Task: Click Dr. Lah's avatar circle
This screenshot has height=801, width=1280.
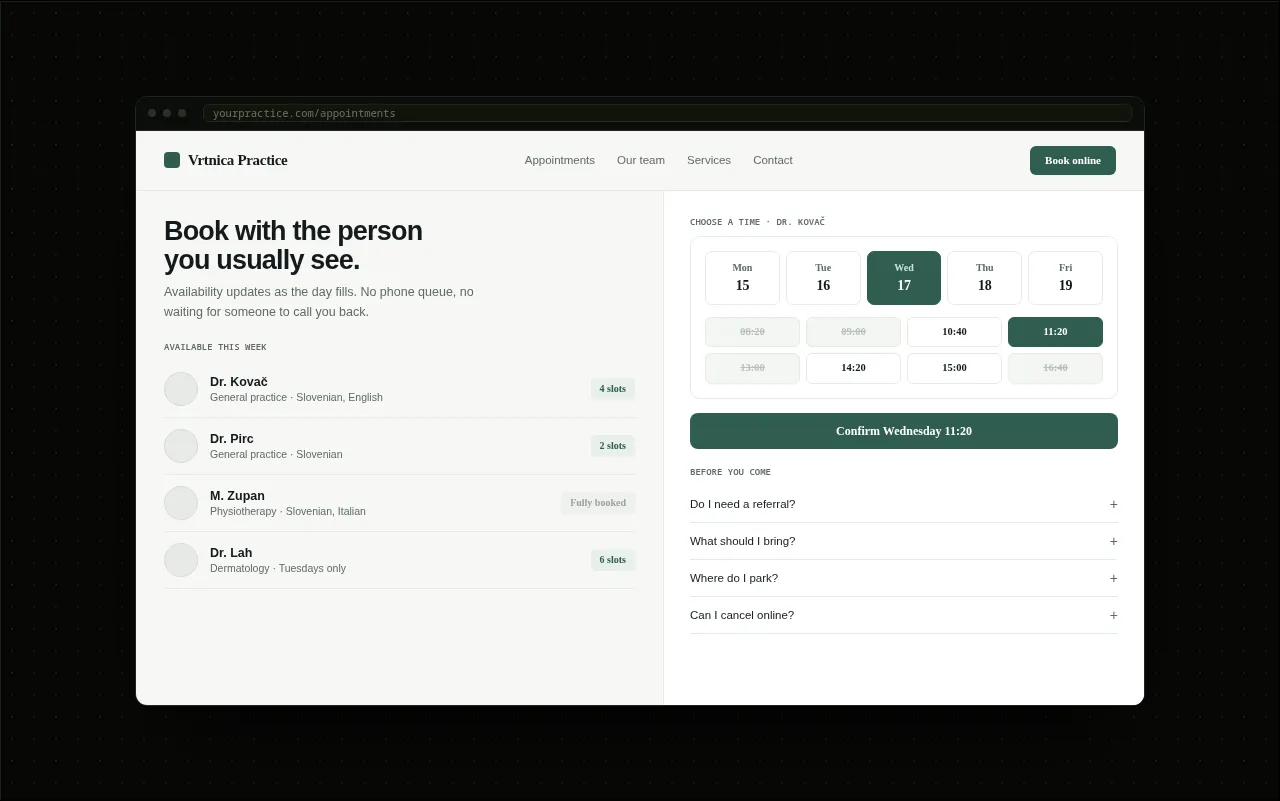Action: click(181, 560)
